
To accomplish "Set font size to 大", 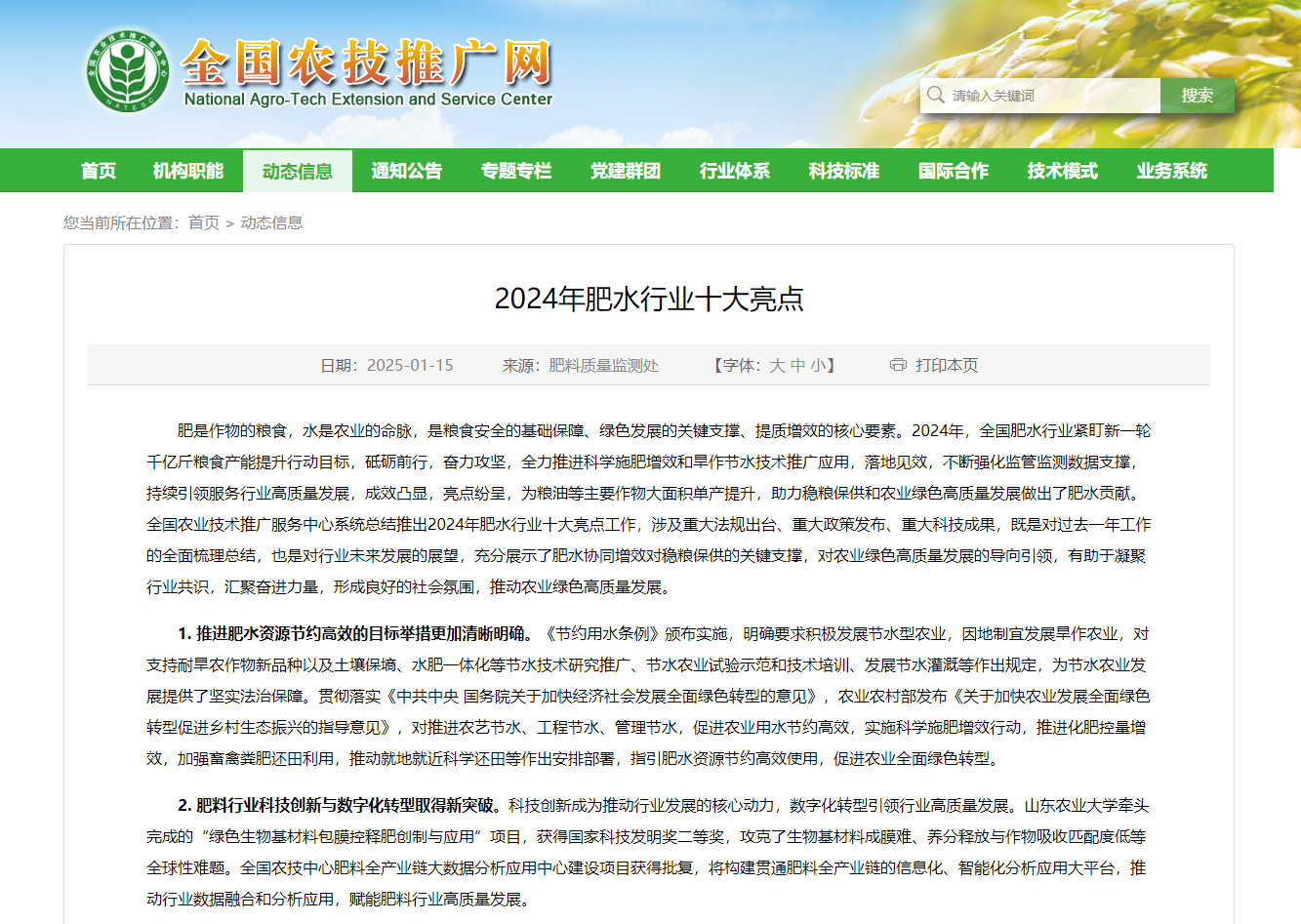I will 777,365.
